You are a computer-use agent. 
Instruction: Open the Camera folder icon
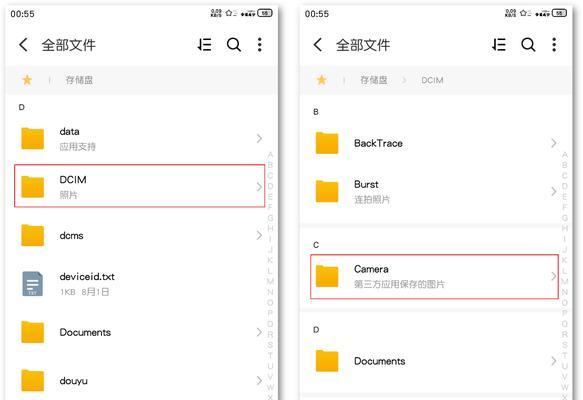327,276
